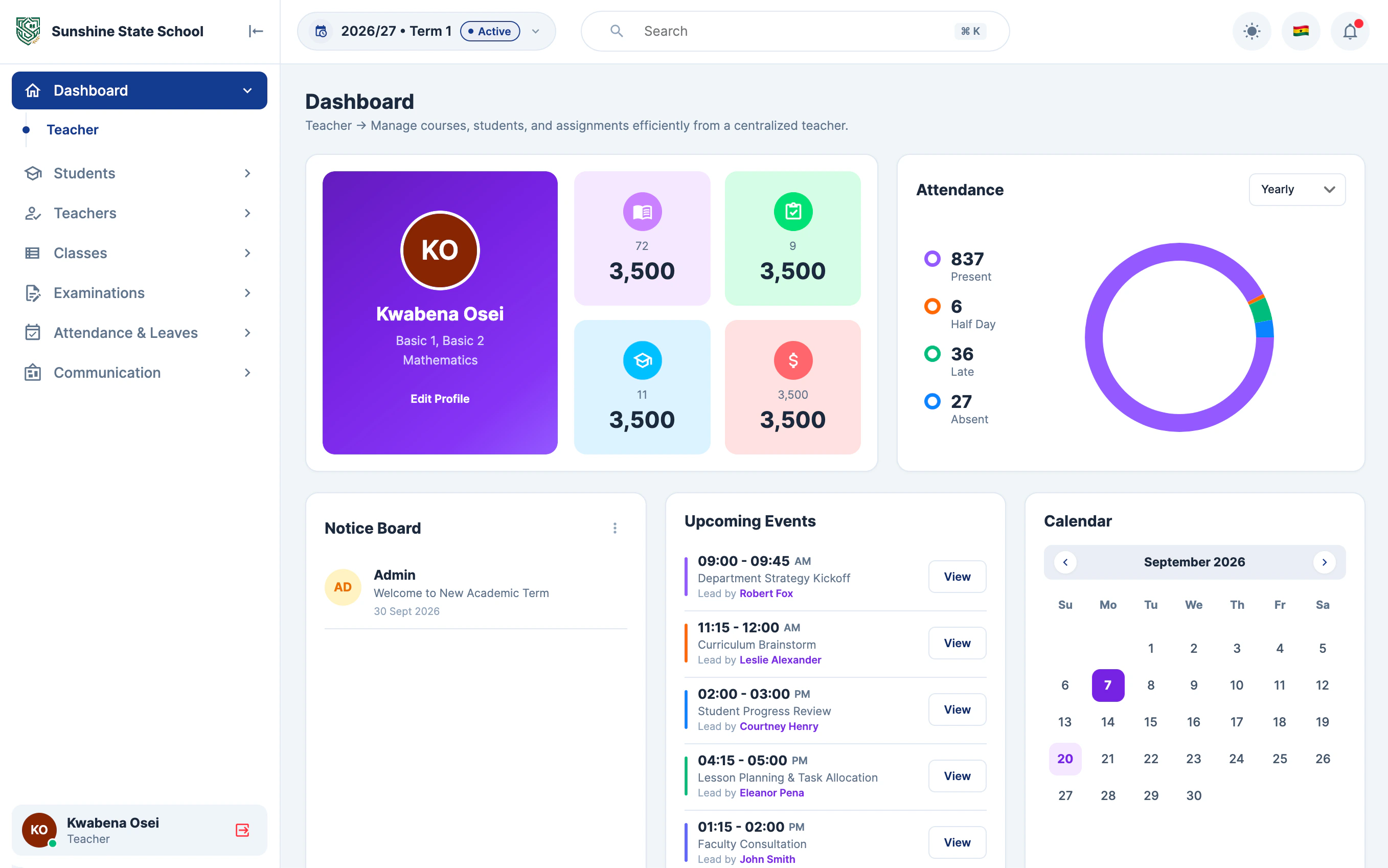The width and height of the screenshot is (1388, 868).
Task: Toggle light theme sun icon
Action: click(x=1252, y=31)
